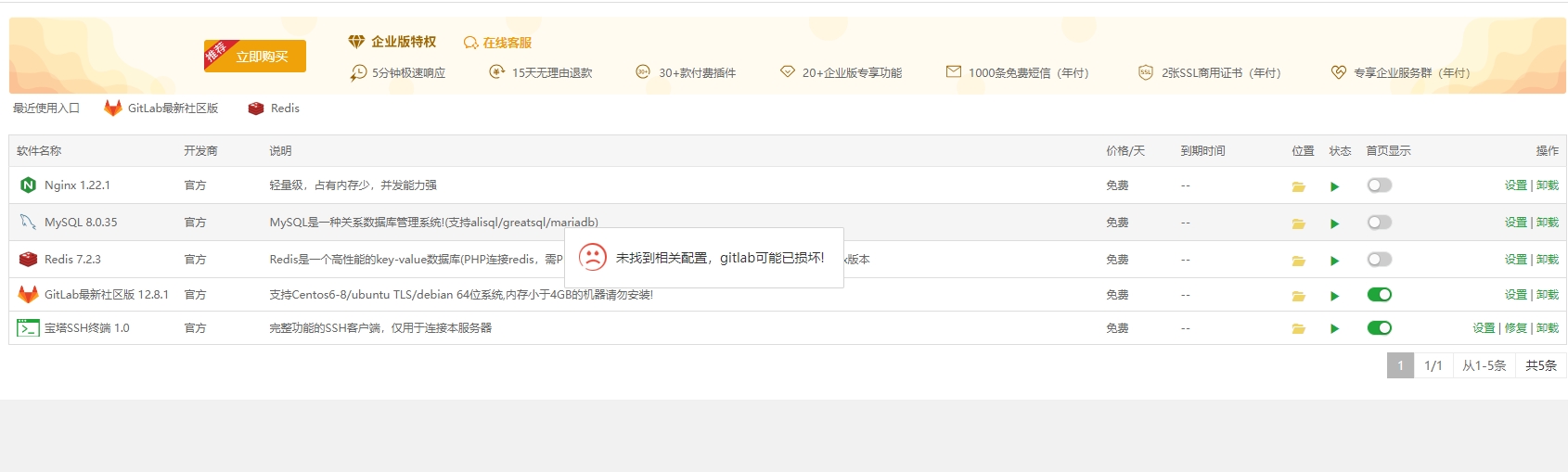Viewport: 1568px width, 472px height.
Task: Open 设置 for Nginx 1.22.1
Action: (1515, 185)
